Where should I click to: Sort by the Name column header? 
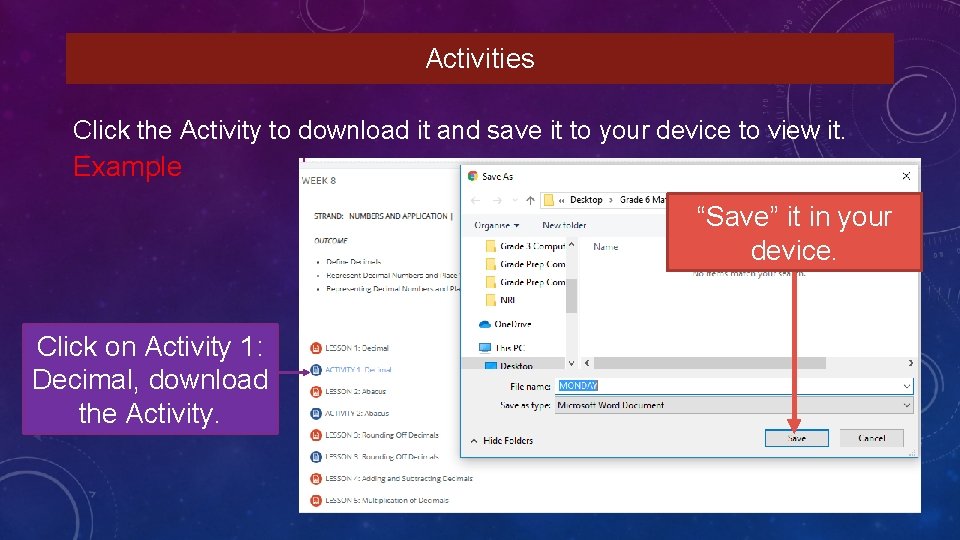(x=606, y=247)
